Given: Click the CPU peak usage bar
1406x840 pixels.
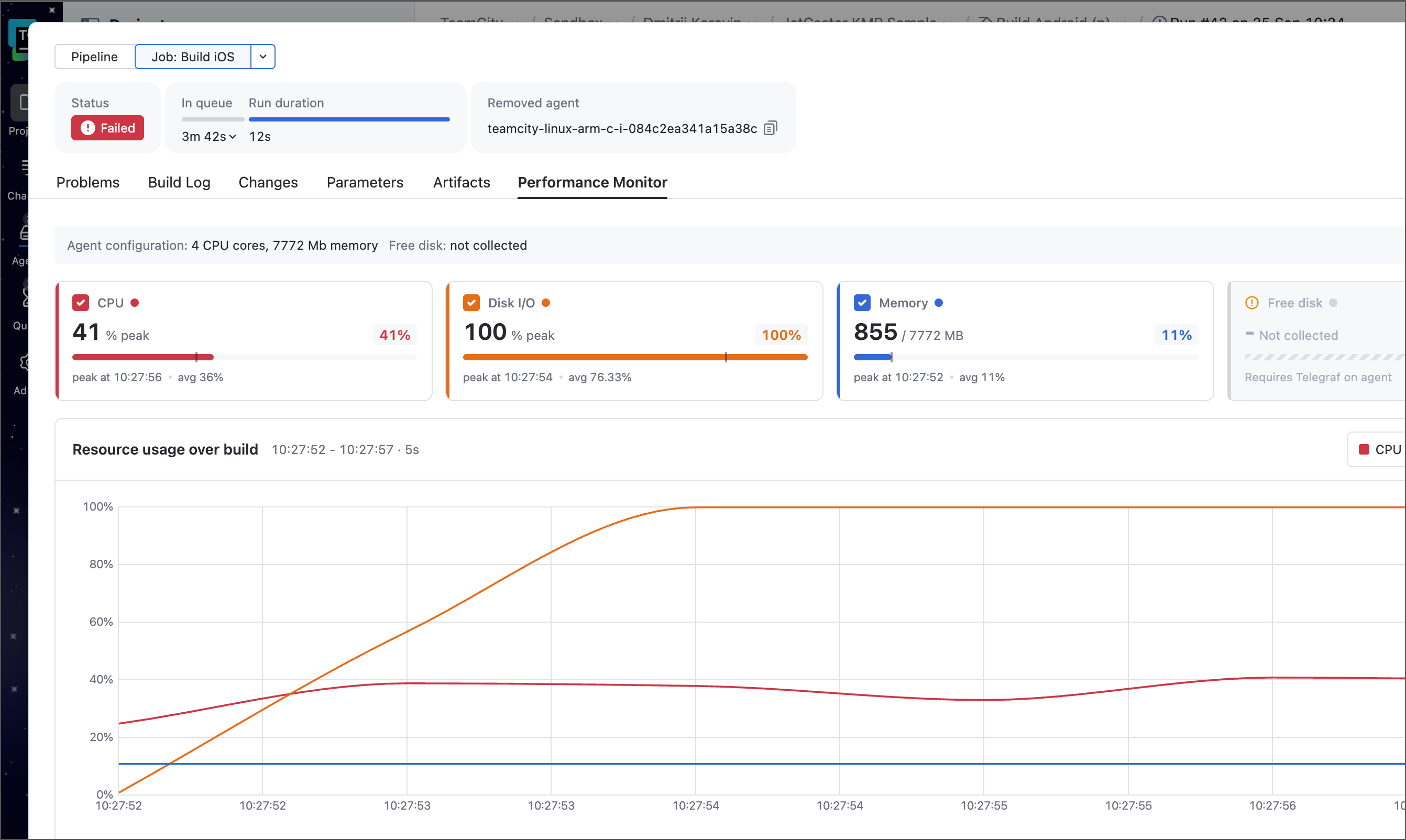Looking at the screenshot, I should [x=244, y=357].
